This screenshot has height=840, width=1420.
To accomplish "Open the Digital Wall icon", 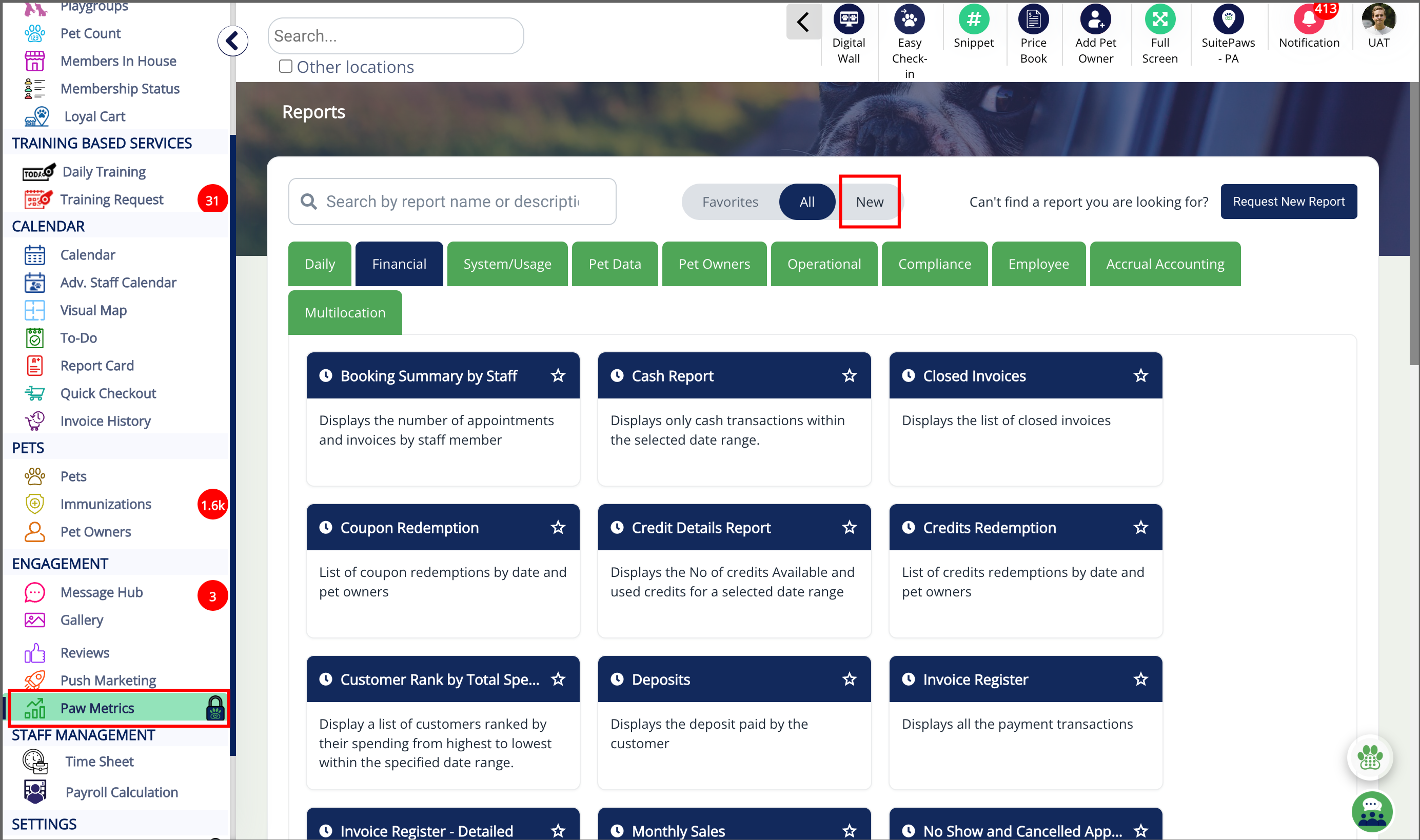I will coord(848,19).
